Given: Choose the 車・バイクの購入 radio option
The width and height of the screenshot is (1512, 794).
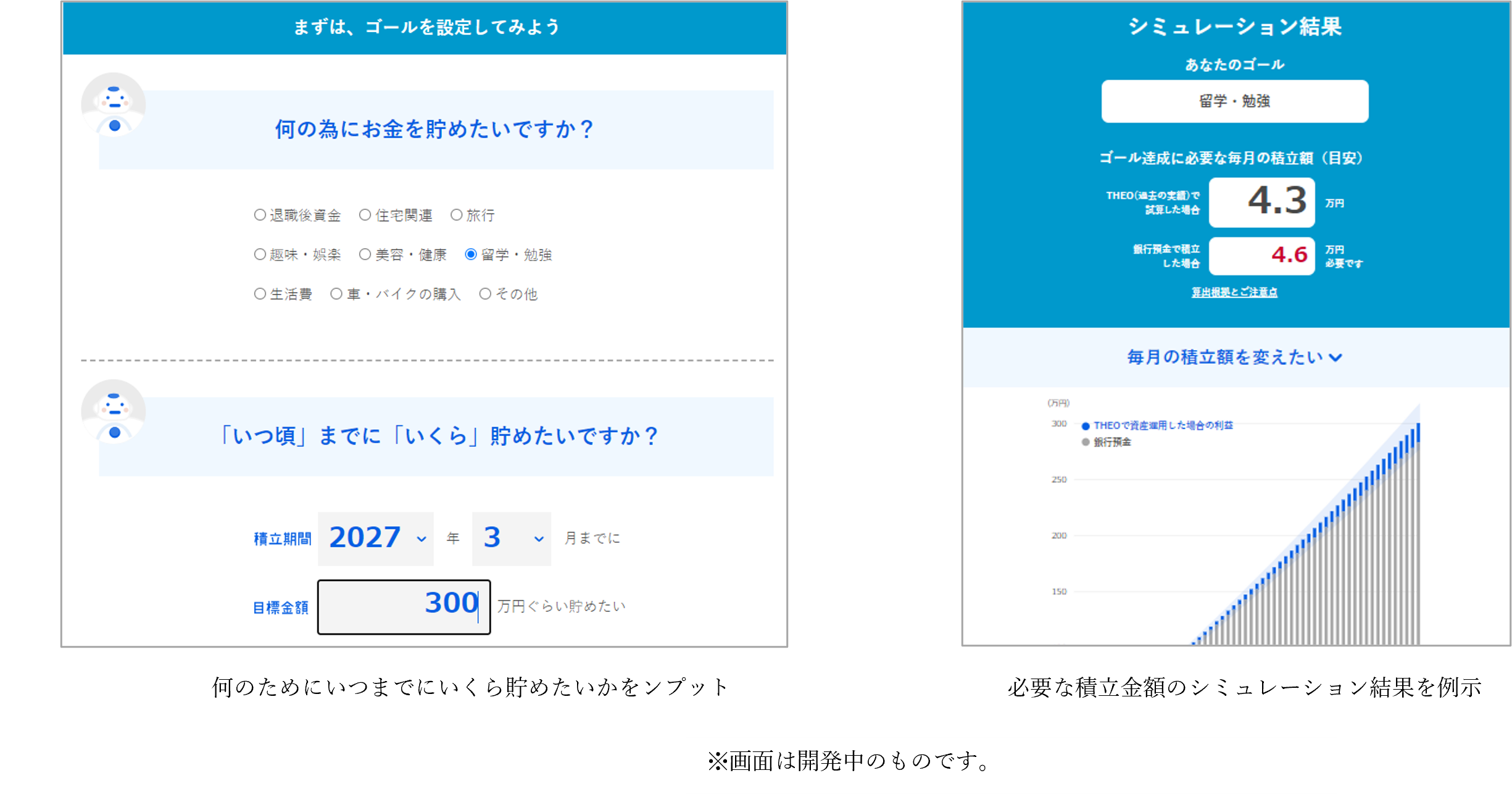Looking at the screenshot, I should click(336, 294).
